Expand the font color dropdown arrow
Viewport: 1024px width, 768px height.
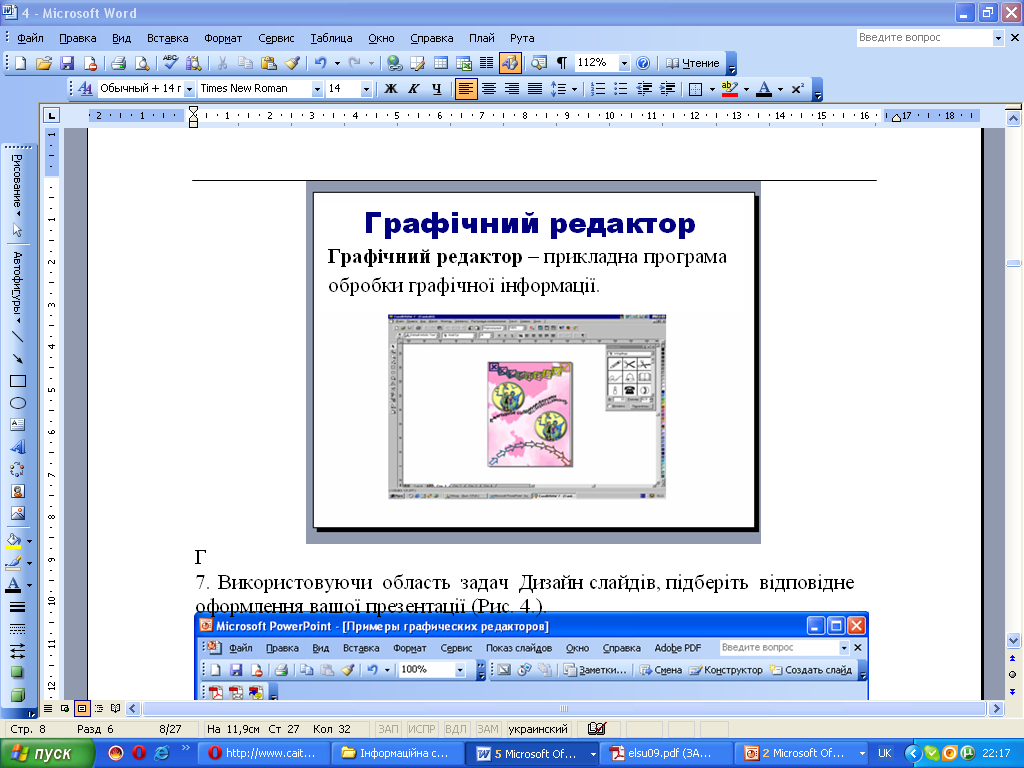point(780,89)
